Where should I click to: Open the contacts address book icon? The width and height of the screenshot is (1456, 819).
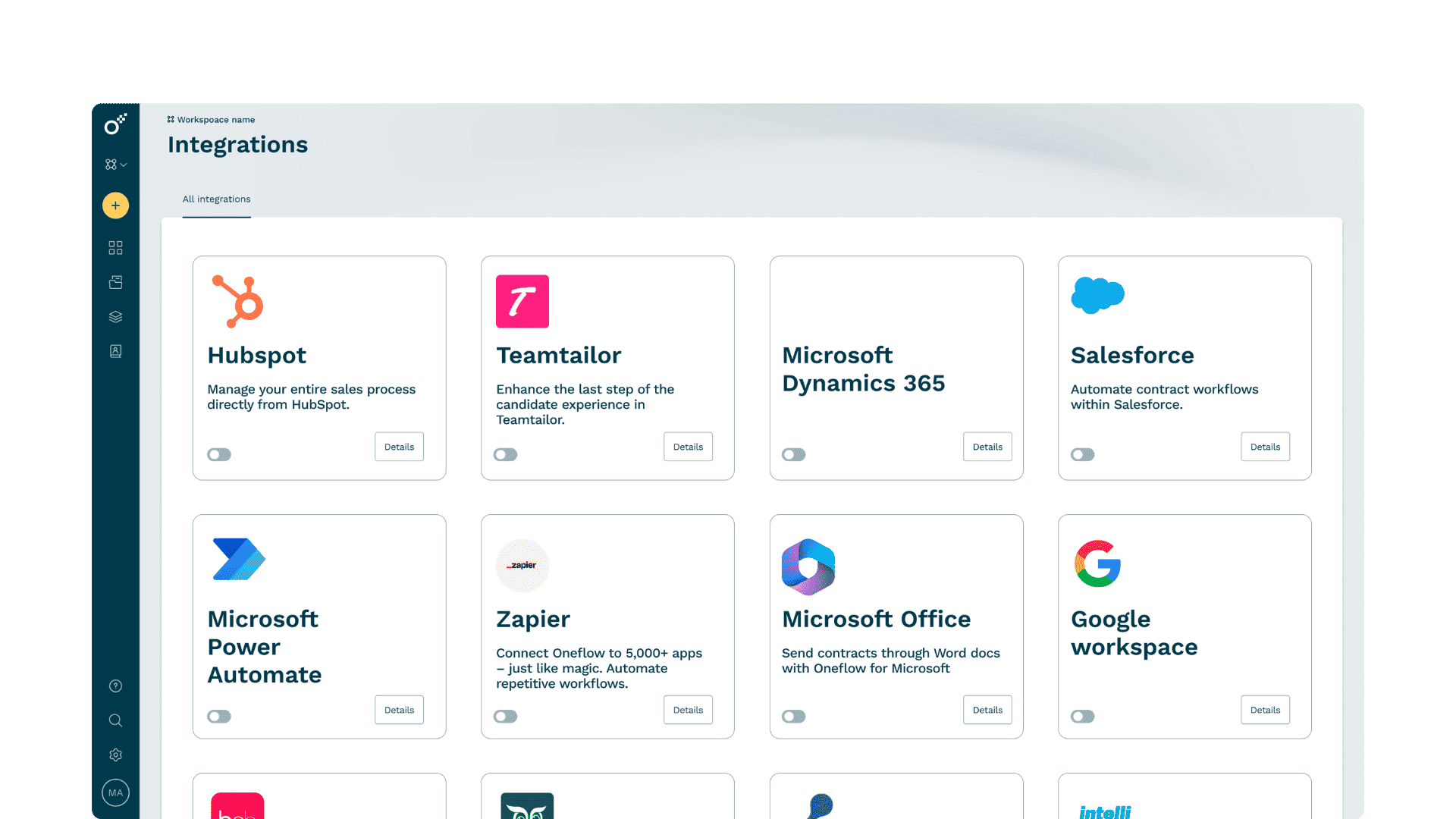point(115,351)
